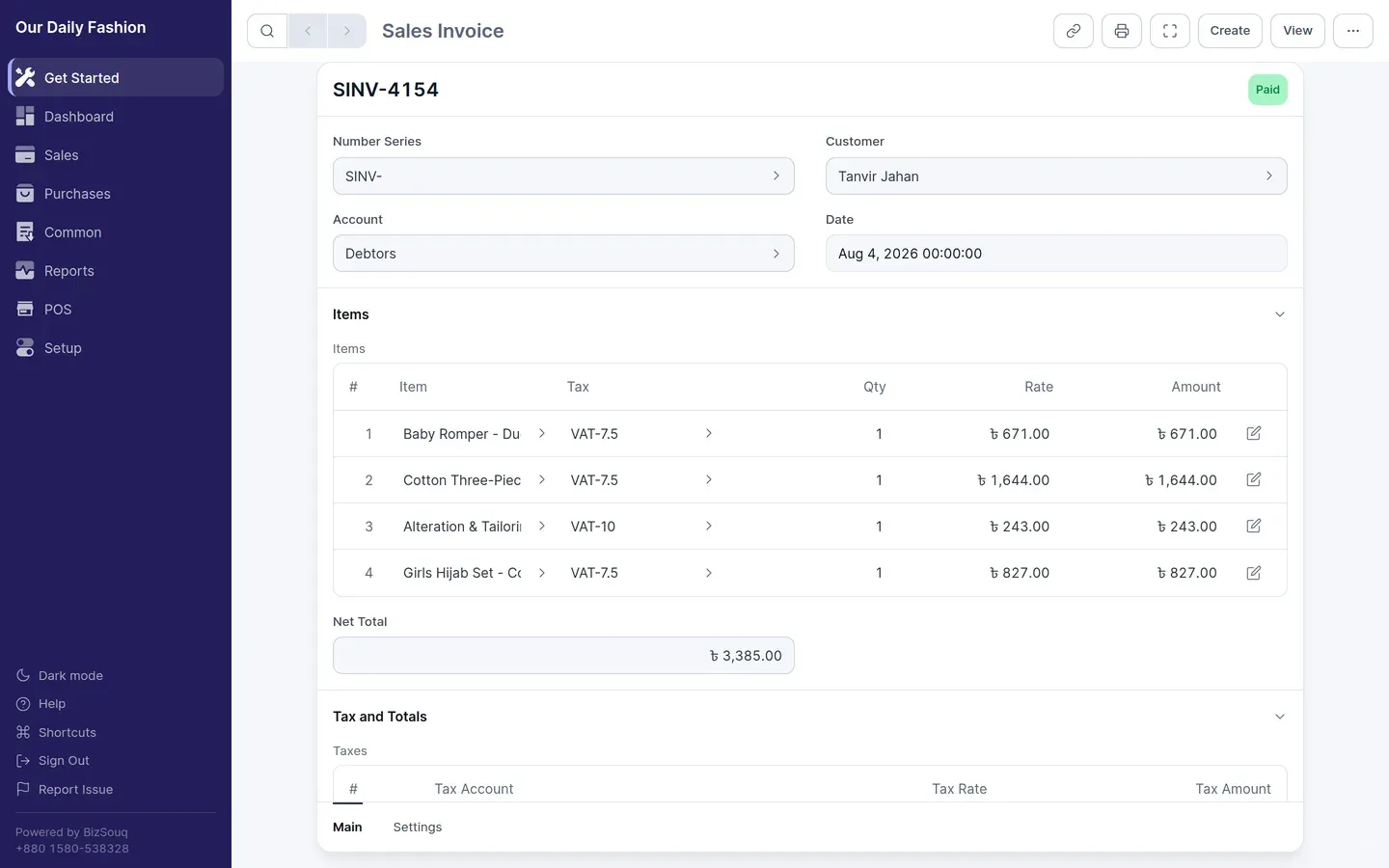Copy the invoice link icon
The image size is (1389, 868).
[1074, 31]
